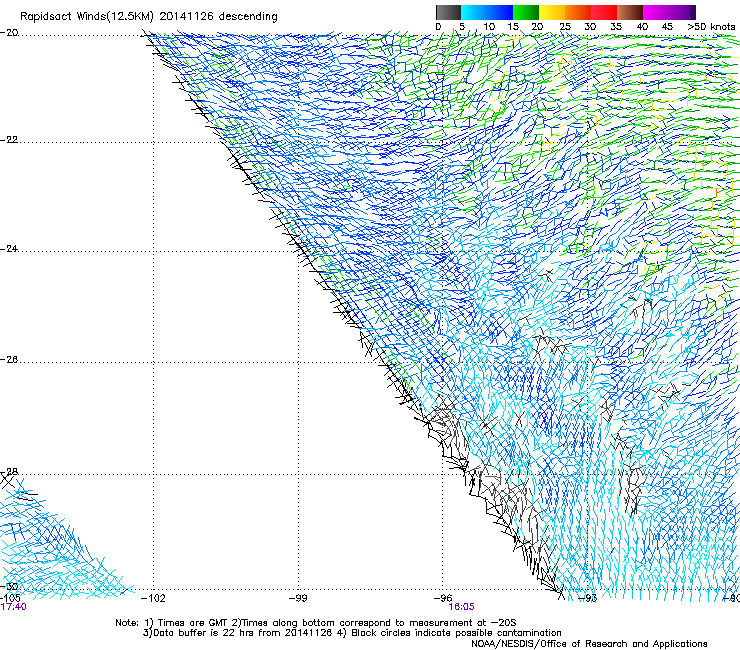Click the '>50 knots' legend label
Screen dimensions: 740x650
[711, 27]
